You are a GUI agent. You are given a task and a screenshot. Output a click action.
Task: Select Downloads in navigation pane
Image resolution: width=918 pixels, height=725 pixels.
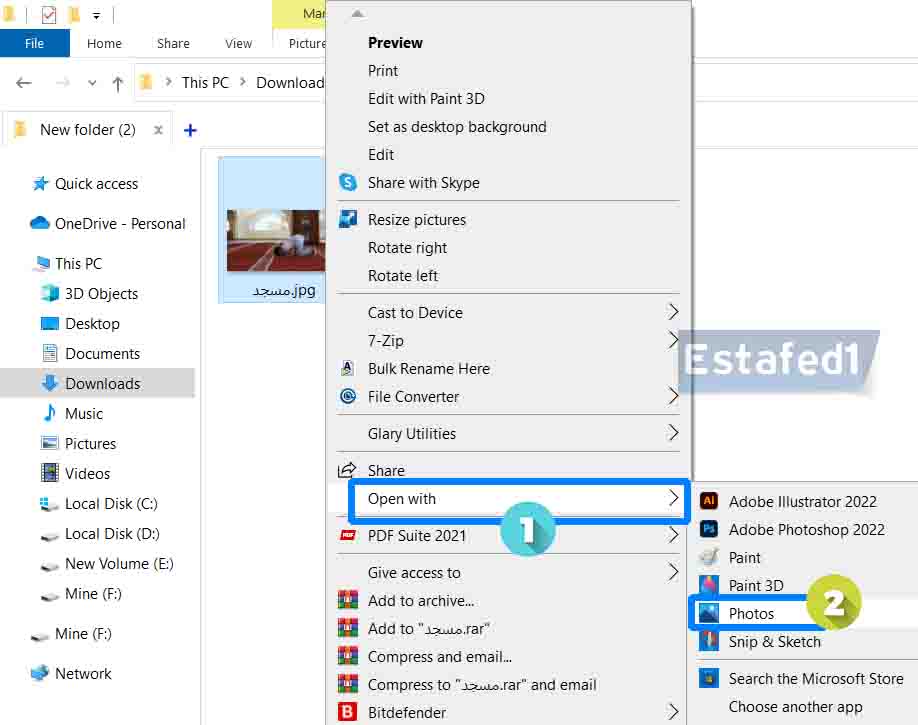click(102, 384)
